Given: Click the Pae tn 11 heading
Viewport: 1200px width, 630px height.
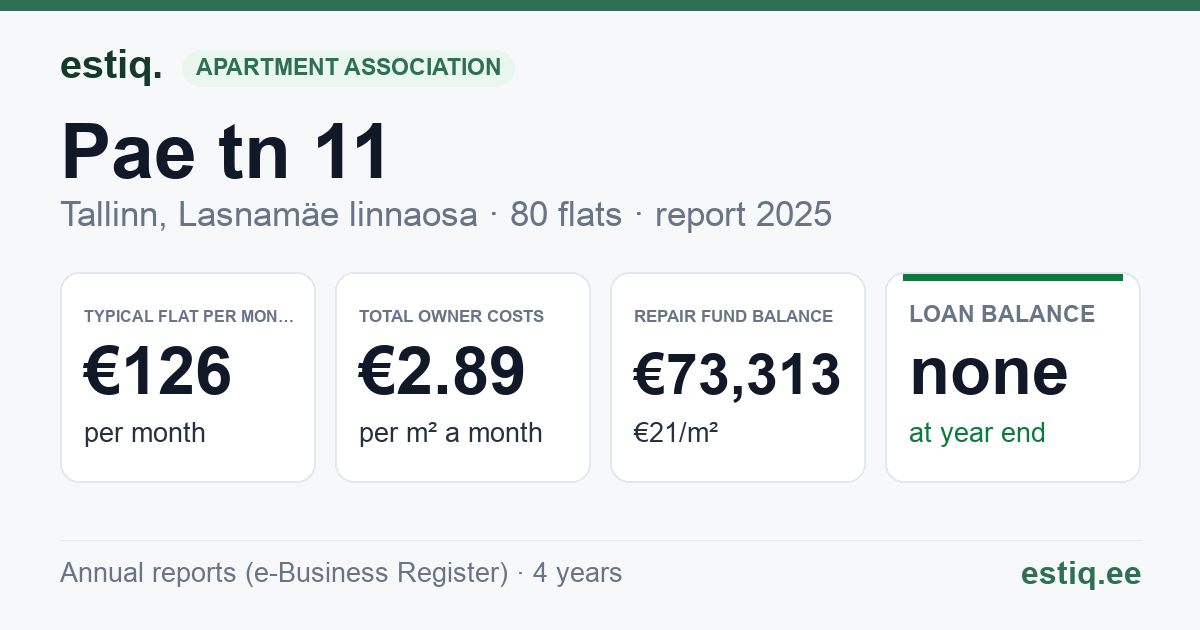Looking at the screenshot, I should 225,152.
